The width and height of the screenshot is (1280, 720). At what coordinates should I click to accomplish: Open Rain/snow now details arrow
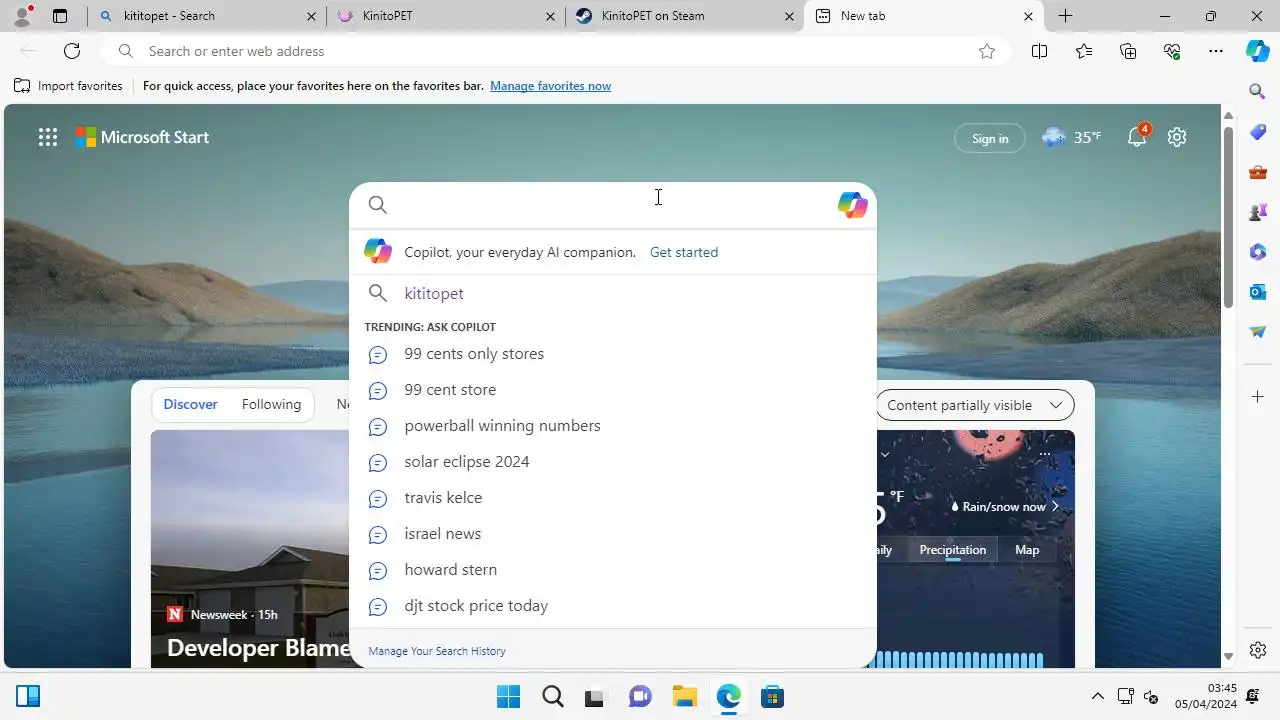[x=1055, y=507]
